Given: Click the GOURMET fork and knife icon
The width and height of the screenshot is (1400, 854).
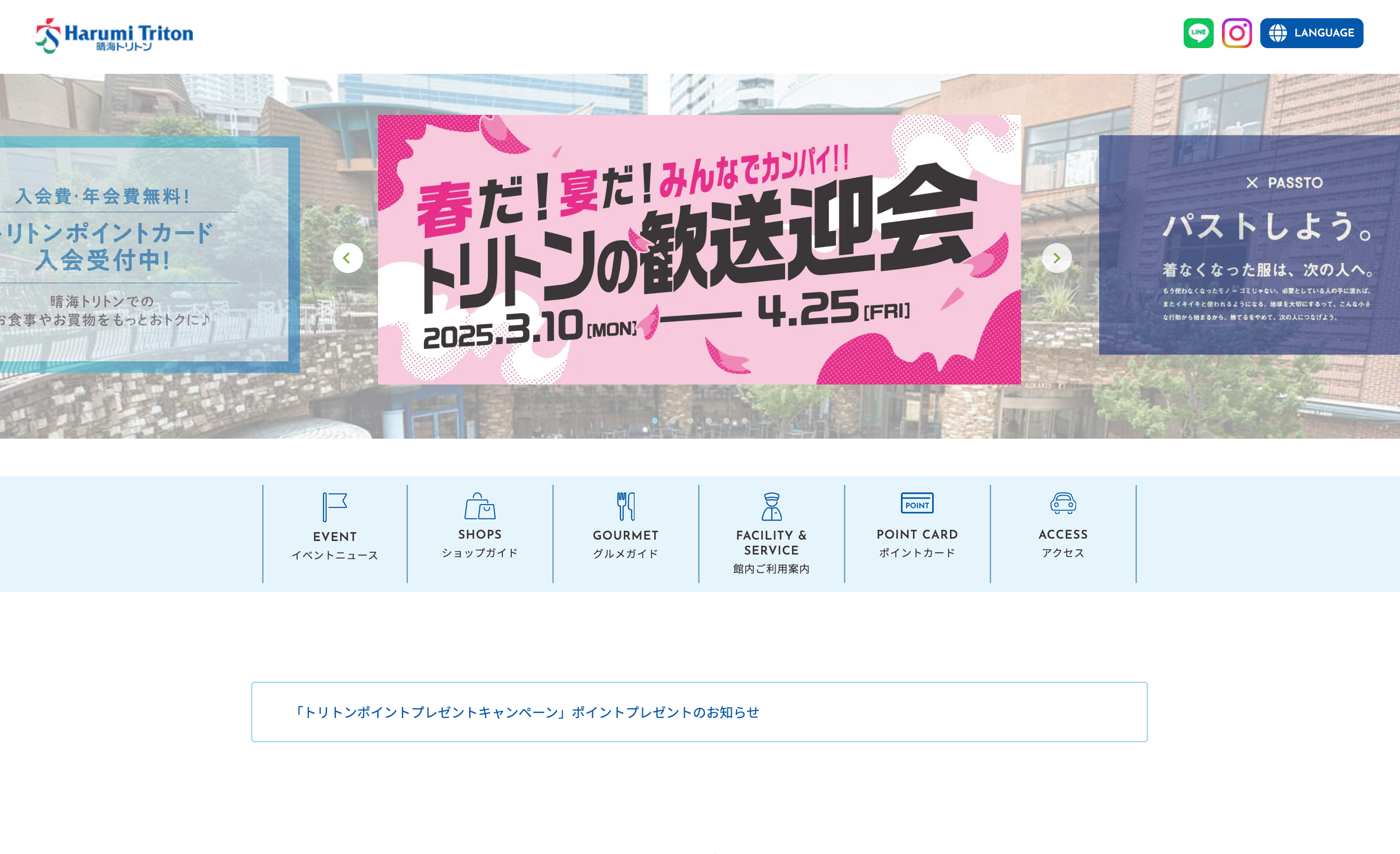Looking at the screenshot, I should coord(626,505).
